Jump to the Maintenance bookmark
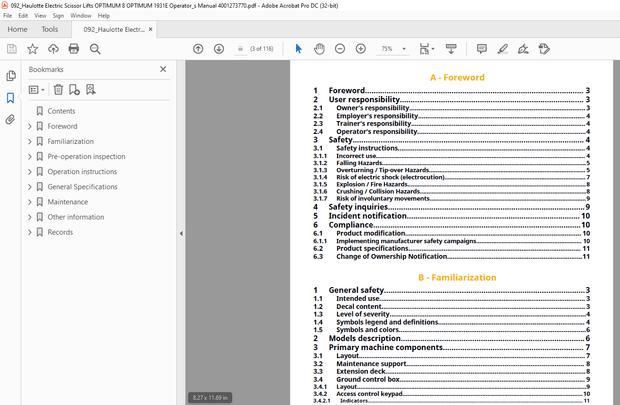 (x=68, y=202)
